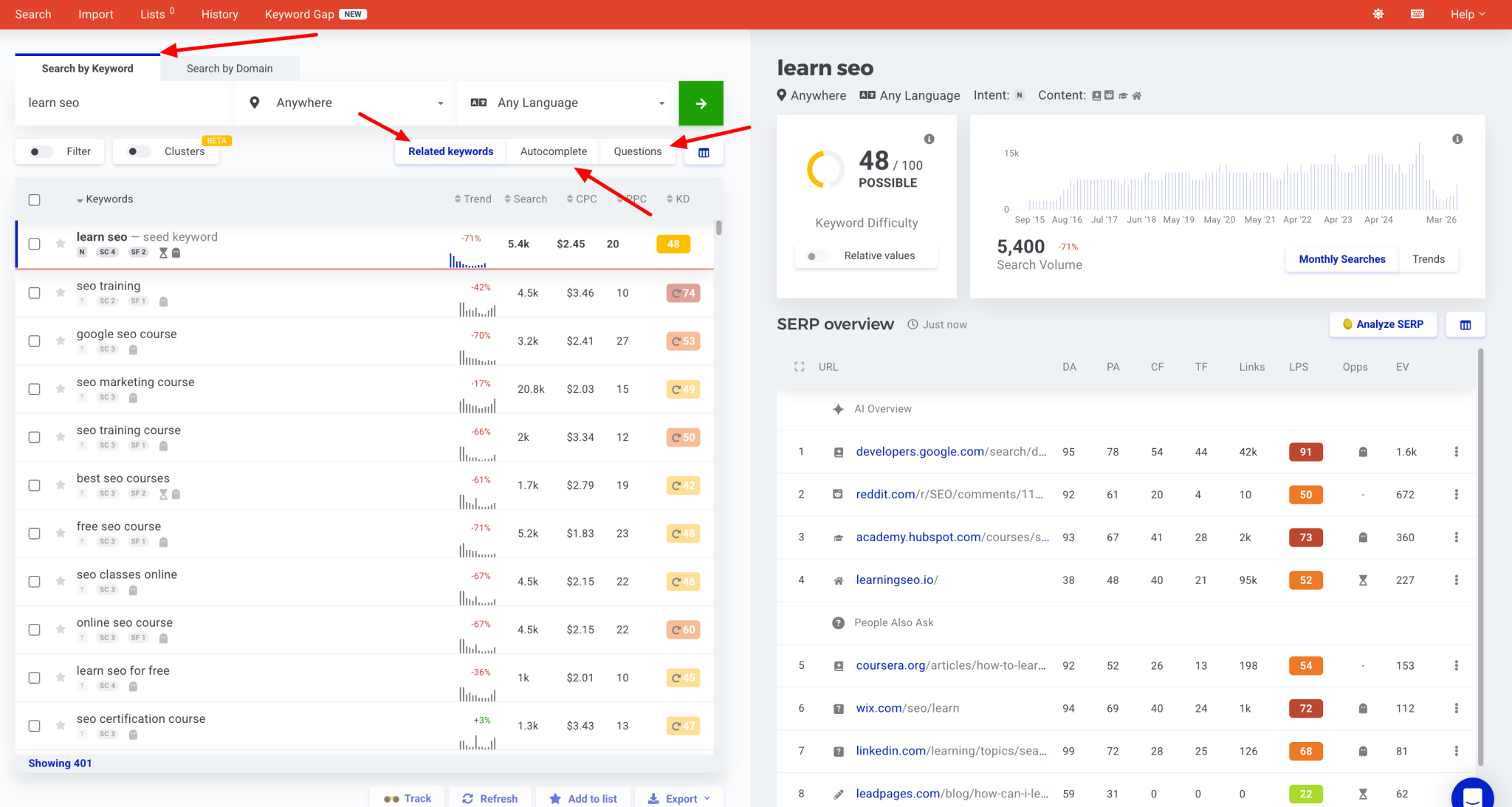Open keyword table column settings icon
This screenshot has width=1512, height=807.
coord(704,152)
